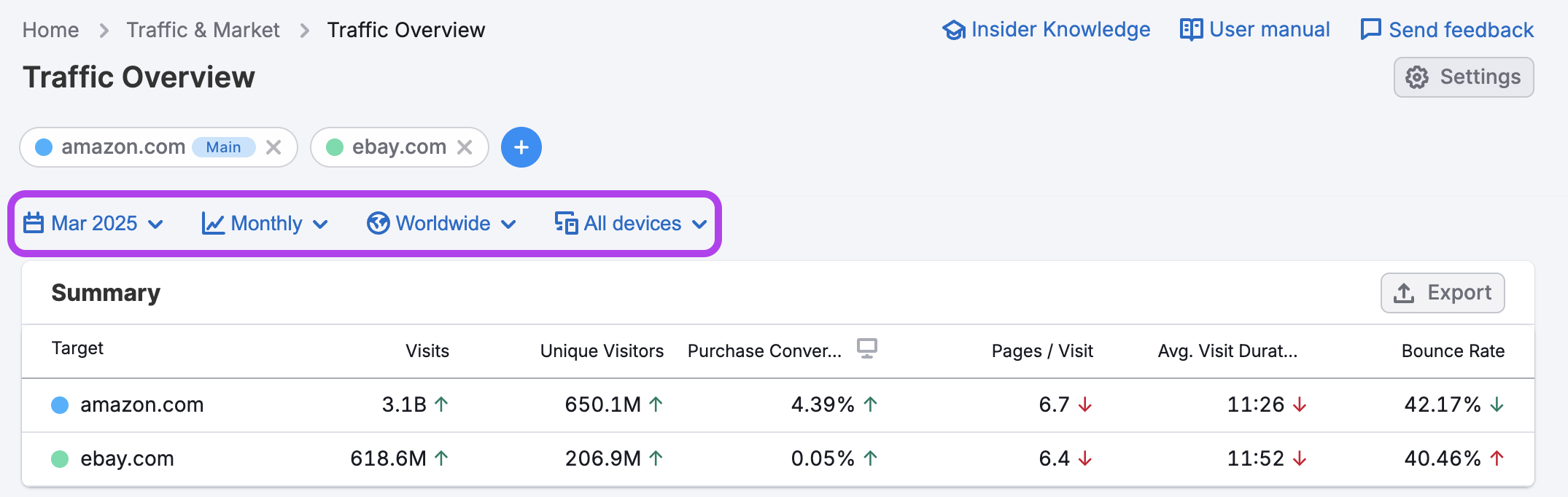1568x497 pixels.
Task: Click the calendar icon beside Mar 2025
Action: (34, 223)
